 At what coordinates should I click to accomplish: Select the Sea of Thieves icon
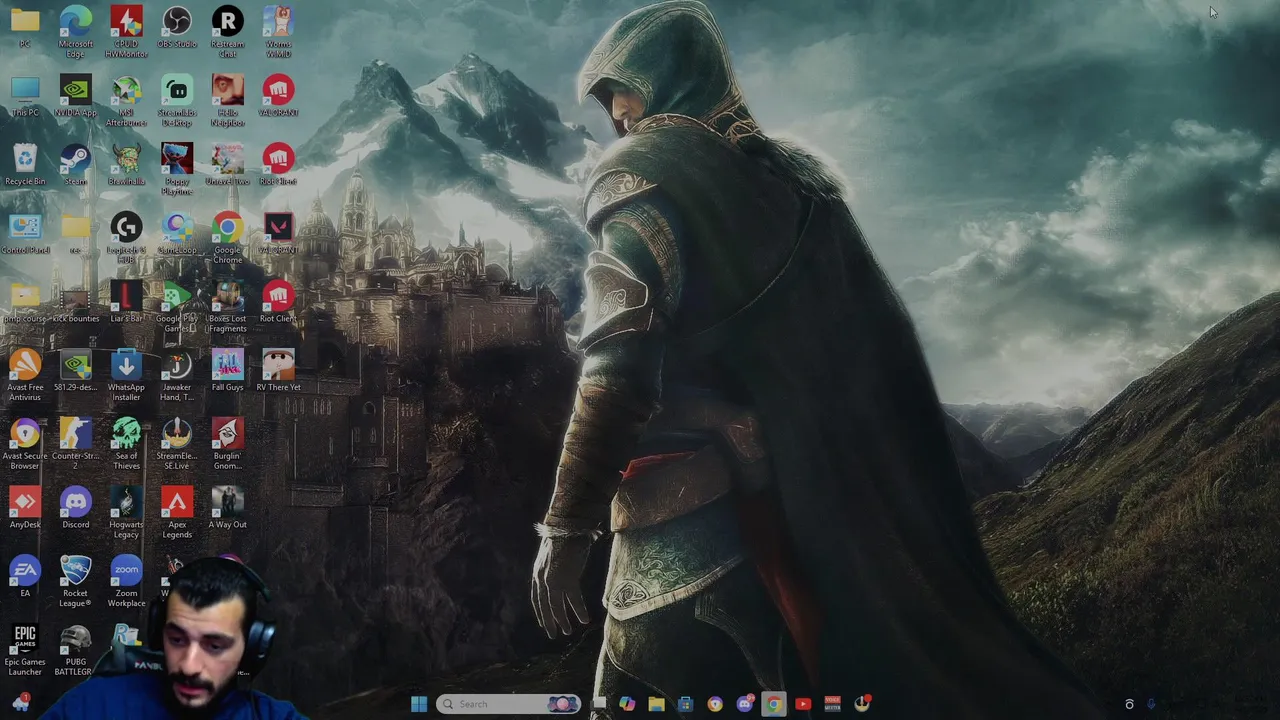(126, 445)
